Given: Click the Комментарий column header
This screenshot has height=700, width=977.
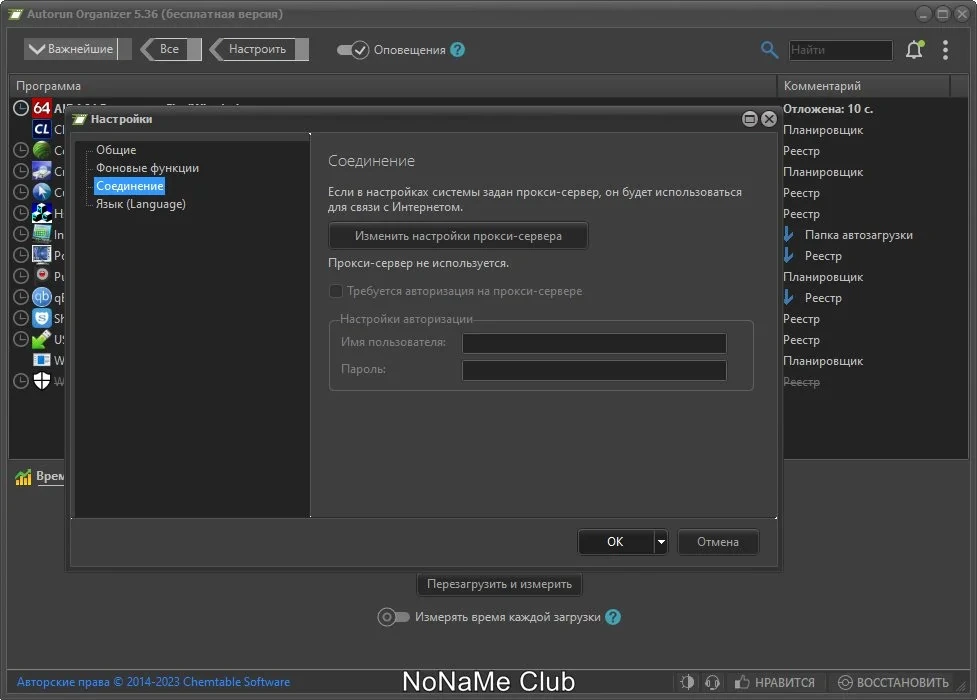Looking at the screenshot, I should coord(864,86).
